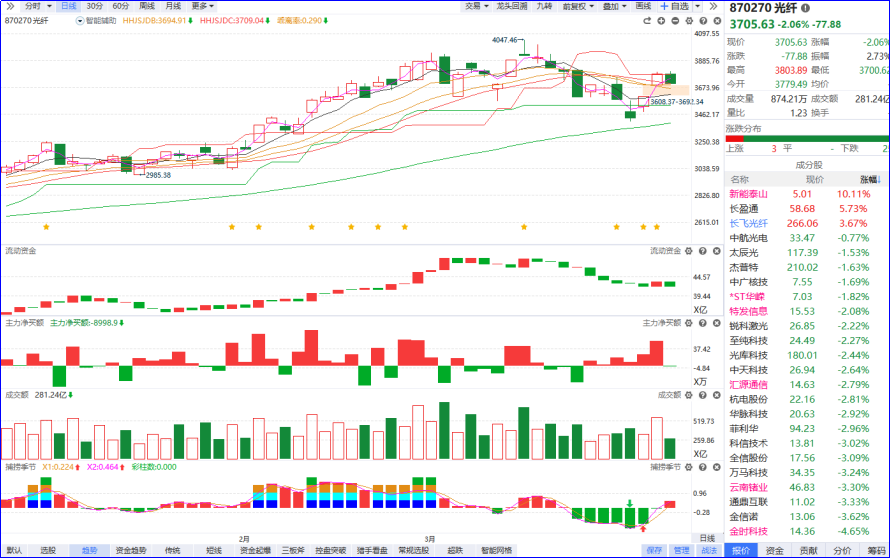The height and width of the screenshot is (559, 891).
Task: Select 月线 monthly chart period
Action: pos(173,6)
